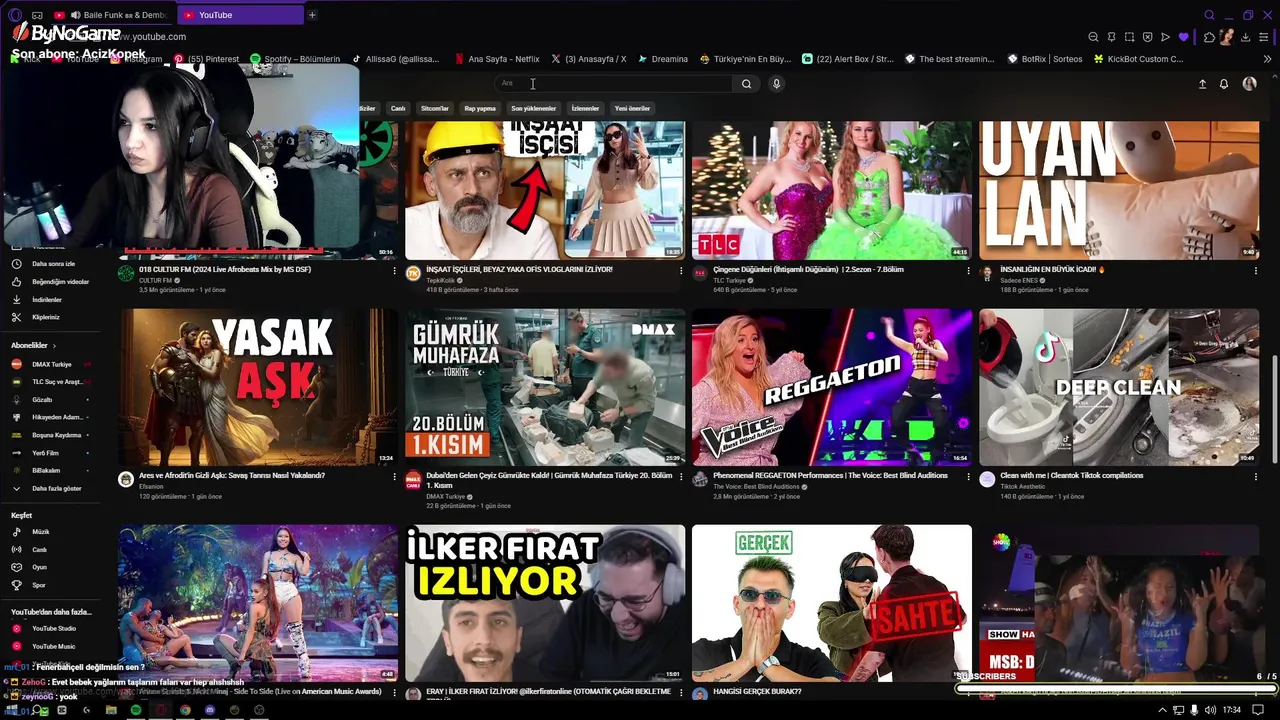Open options menu for İNŞAAT İŞÇİLERİ video
The width and height of the screenshot is (1280, 720).
(681, 270)
